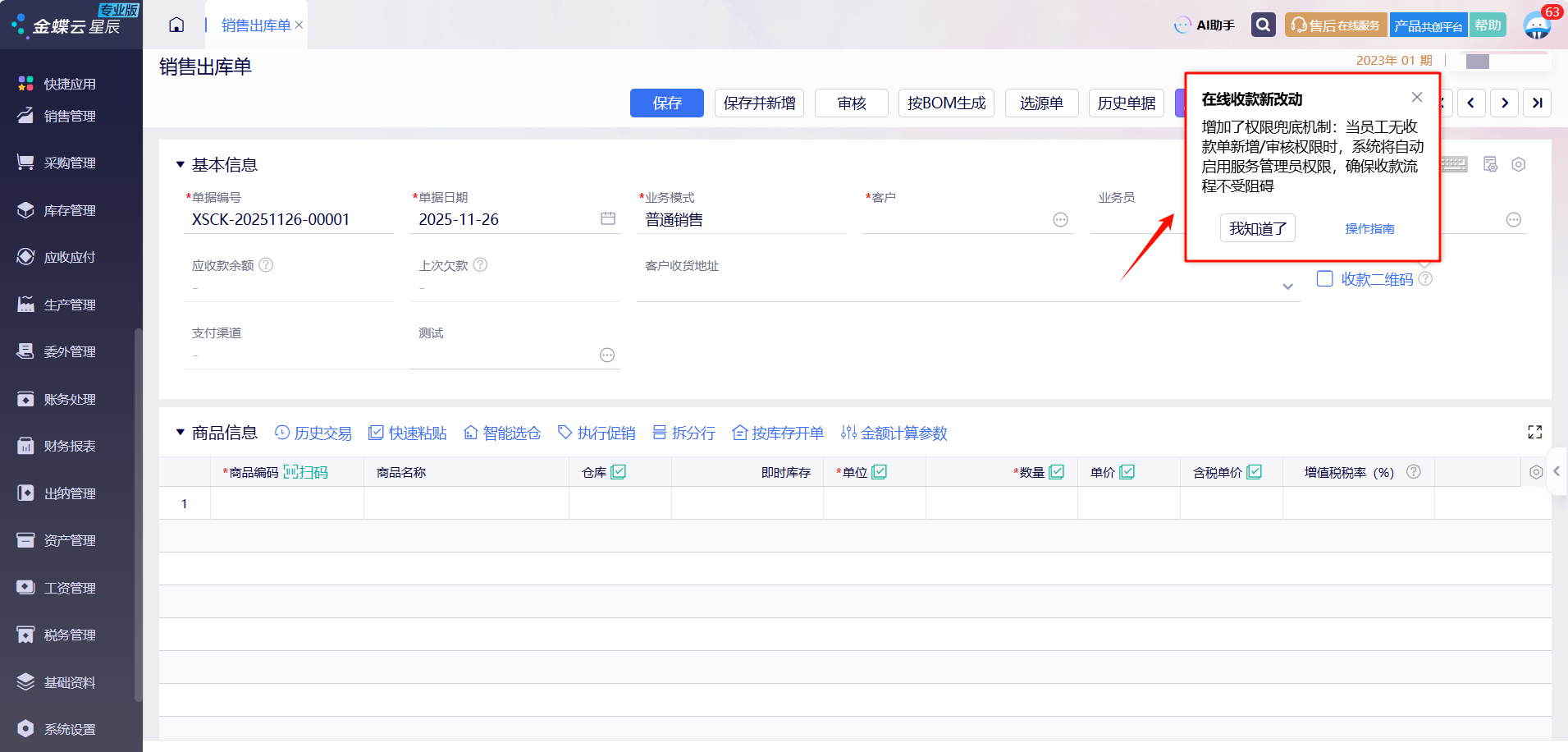Click the help icon beside 增值税税率
This screenshot has height=752, width=1568.
1414,471
